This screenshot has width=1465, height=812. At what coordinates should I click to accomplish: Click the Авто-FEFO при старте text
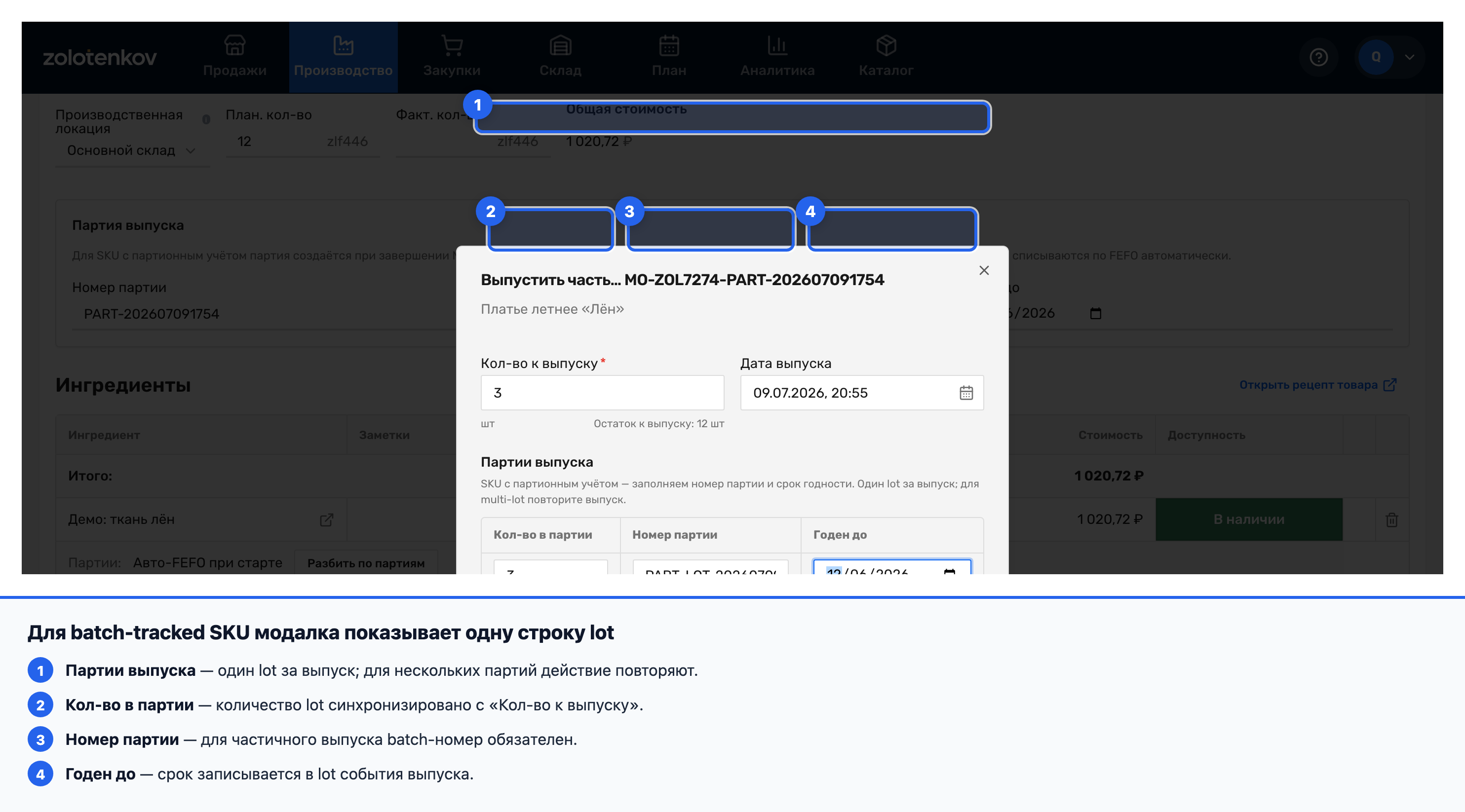pos(208,562)
